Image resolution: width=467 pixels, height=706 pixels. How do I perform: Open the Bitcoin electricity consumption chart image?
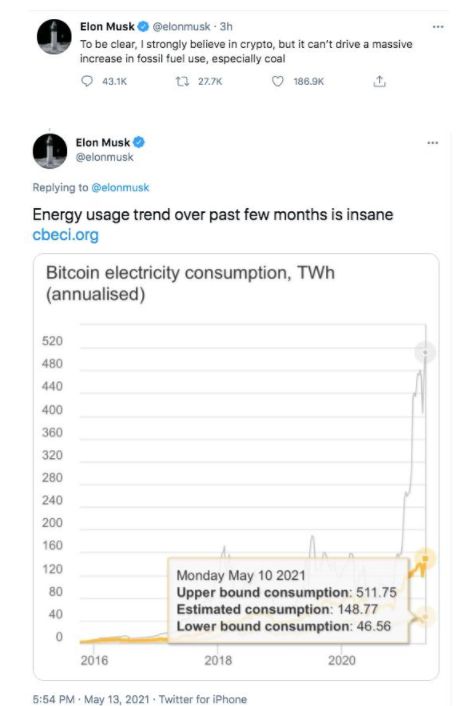point(236,467)
